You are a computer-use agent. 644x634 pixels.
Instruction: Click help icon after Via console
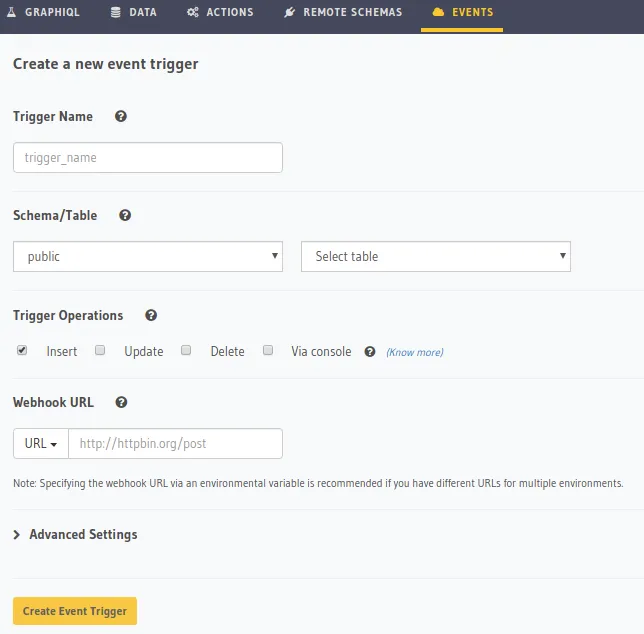tap(370, 352)
